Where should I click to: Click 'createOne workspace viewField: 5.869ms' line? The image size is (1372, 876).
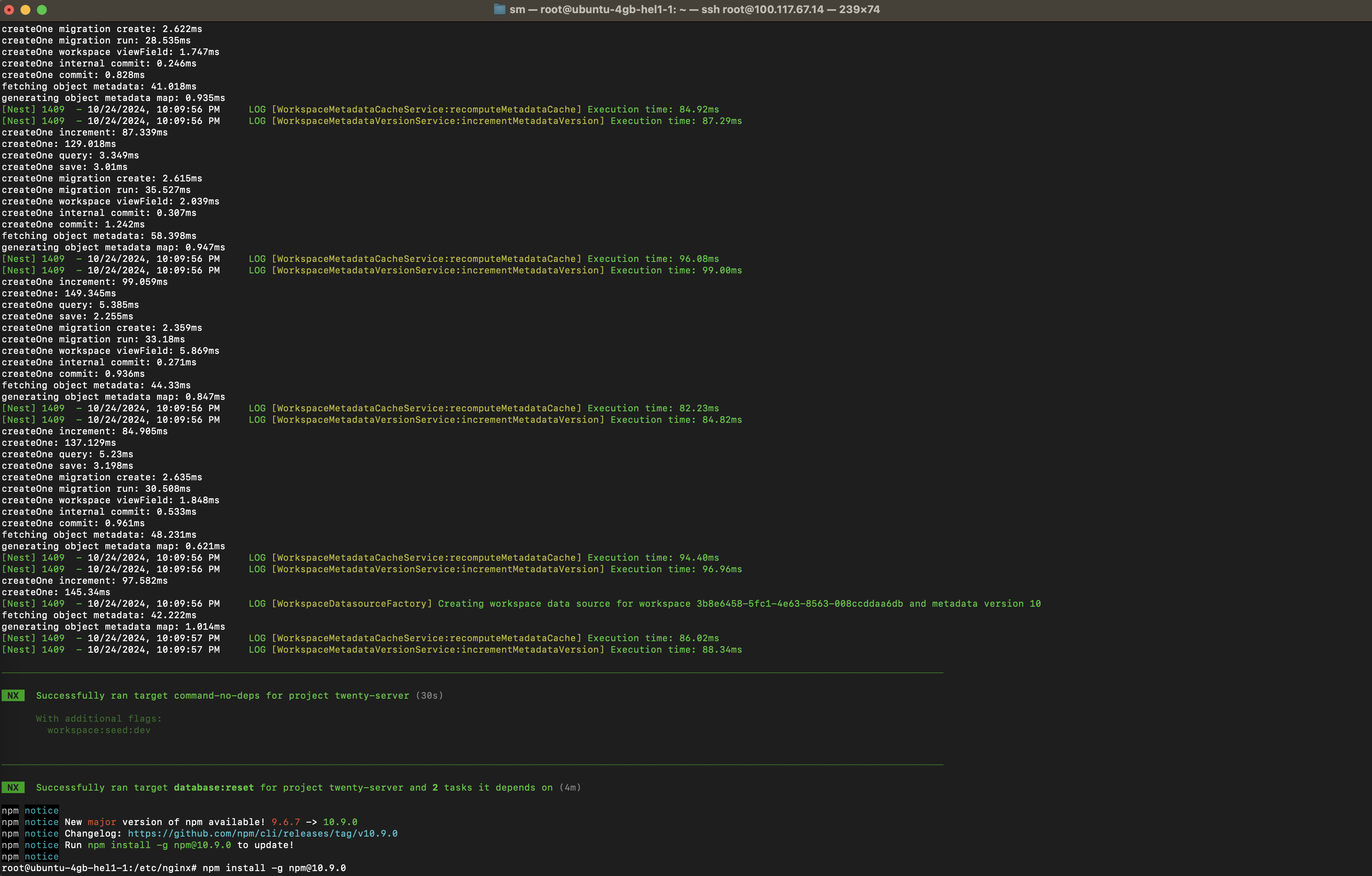[110, 351]
